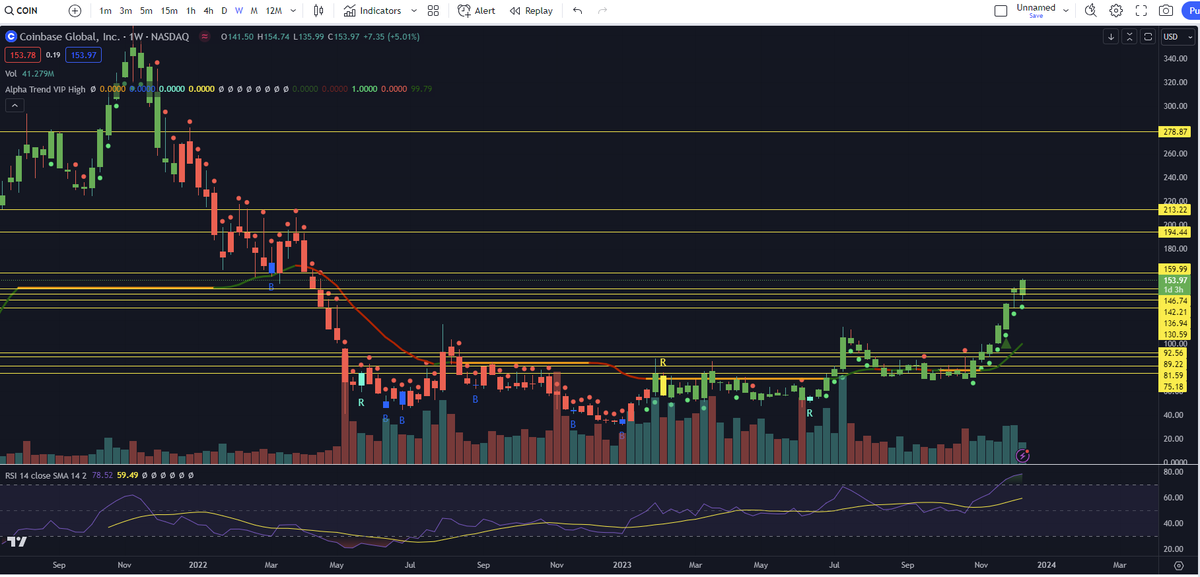Select the 3m timeframe

126,10
